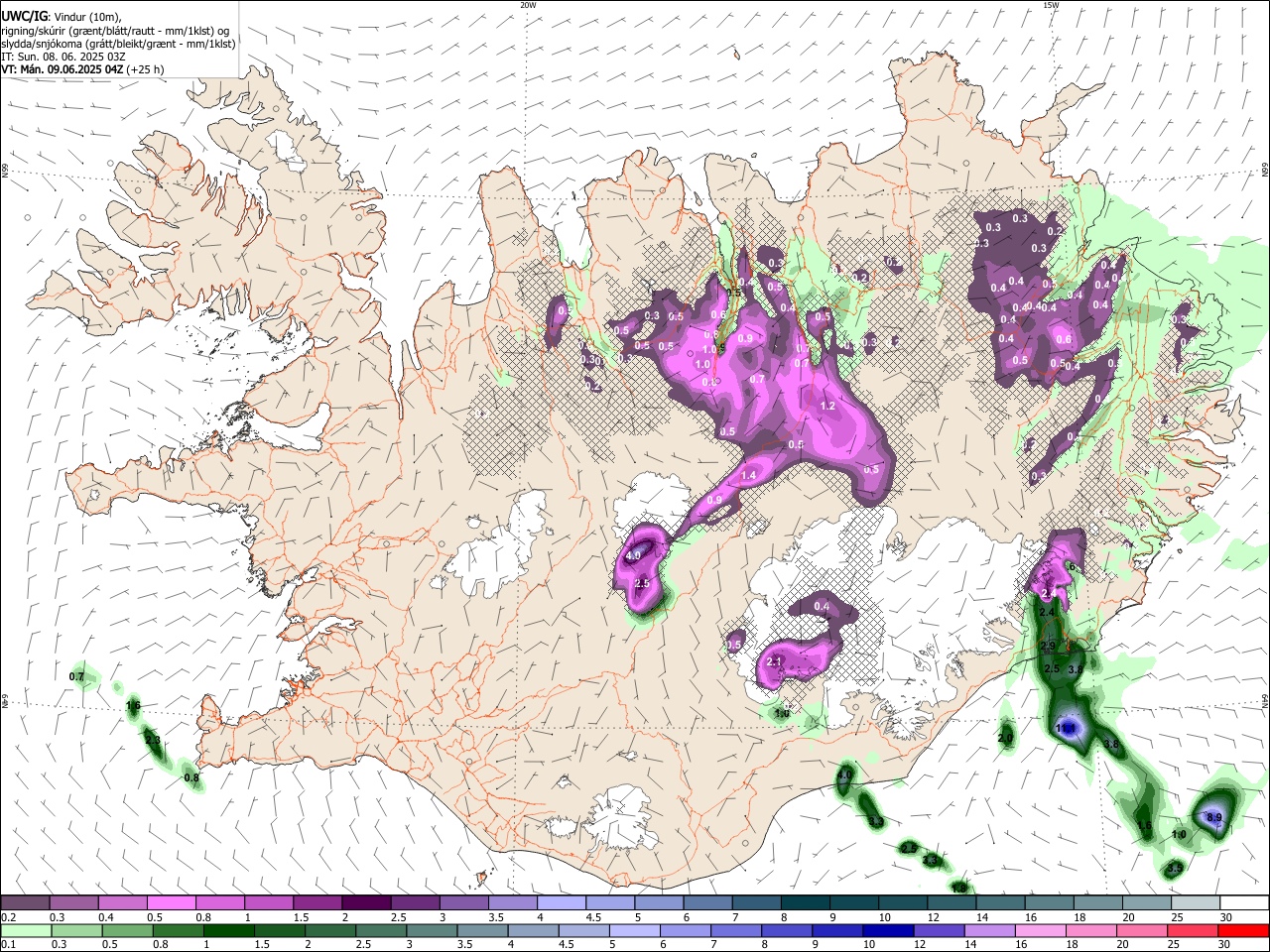Click the violet 14–16 lower legend swatch
This screenshot has width=1270, height=952.
click(988, 931)
